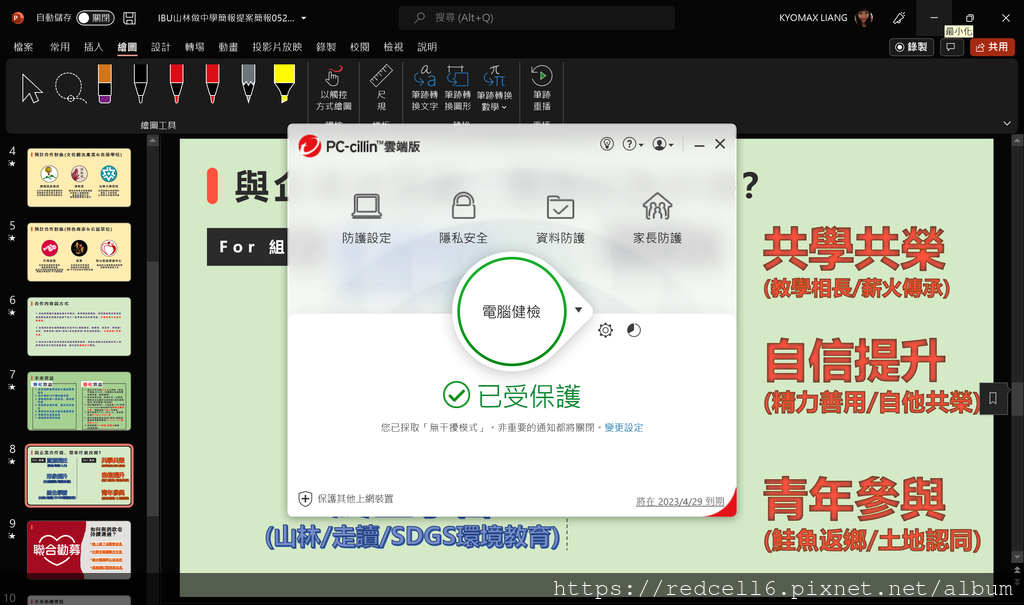The height and width of the screenshot is (605, 1024).
Task: Open PC-cillin help question dropdown
Action: [632, 144]
